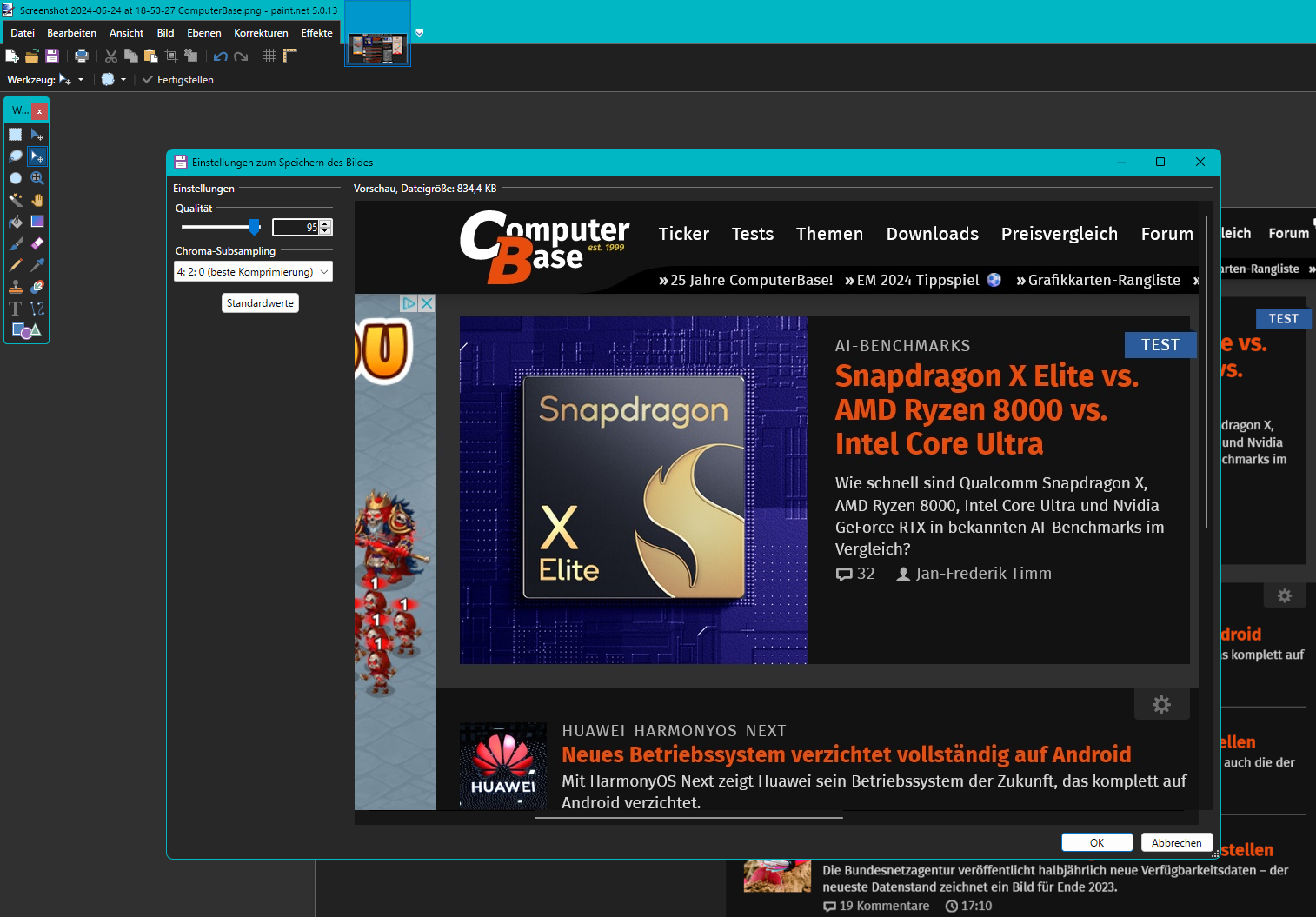Click the Qualität value field showing 95
The image size is (1316, 917).
[x=296, y=227]
